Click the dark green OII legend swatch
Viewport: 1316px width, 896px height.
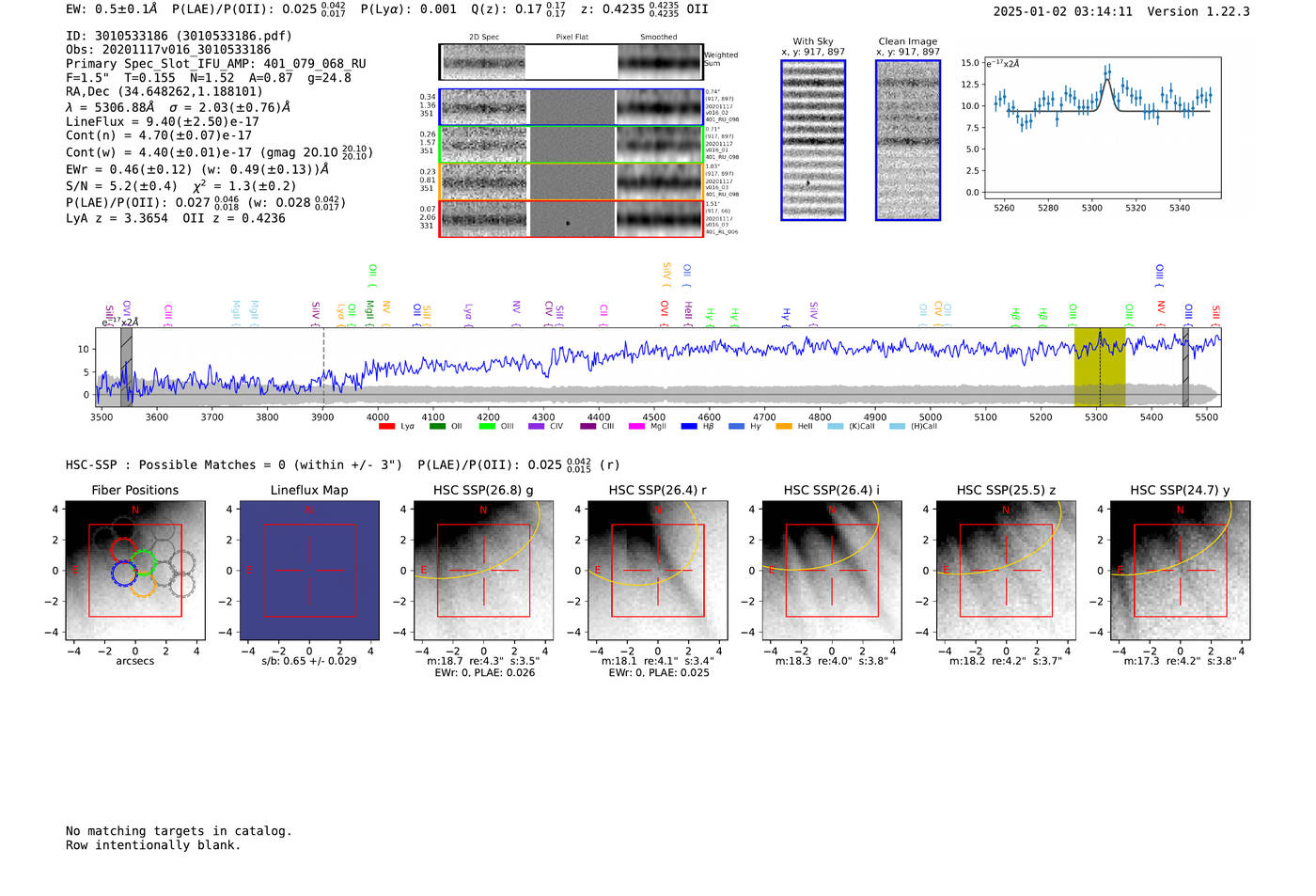pos(437,427)
